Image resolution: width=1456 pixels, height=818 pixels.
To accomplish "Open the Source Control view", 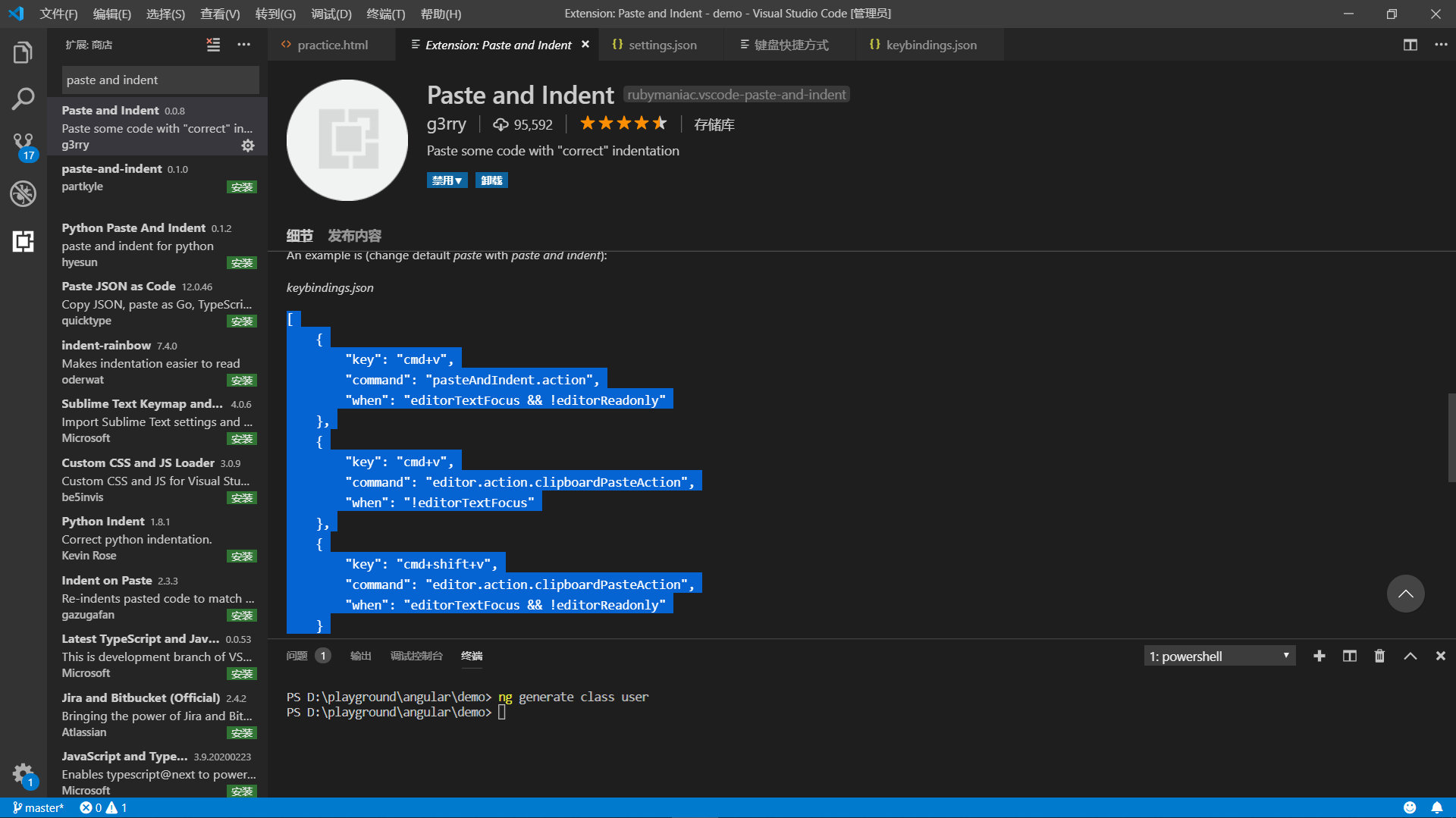I will 23,144.
